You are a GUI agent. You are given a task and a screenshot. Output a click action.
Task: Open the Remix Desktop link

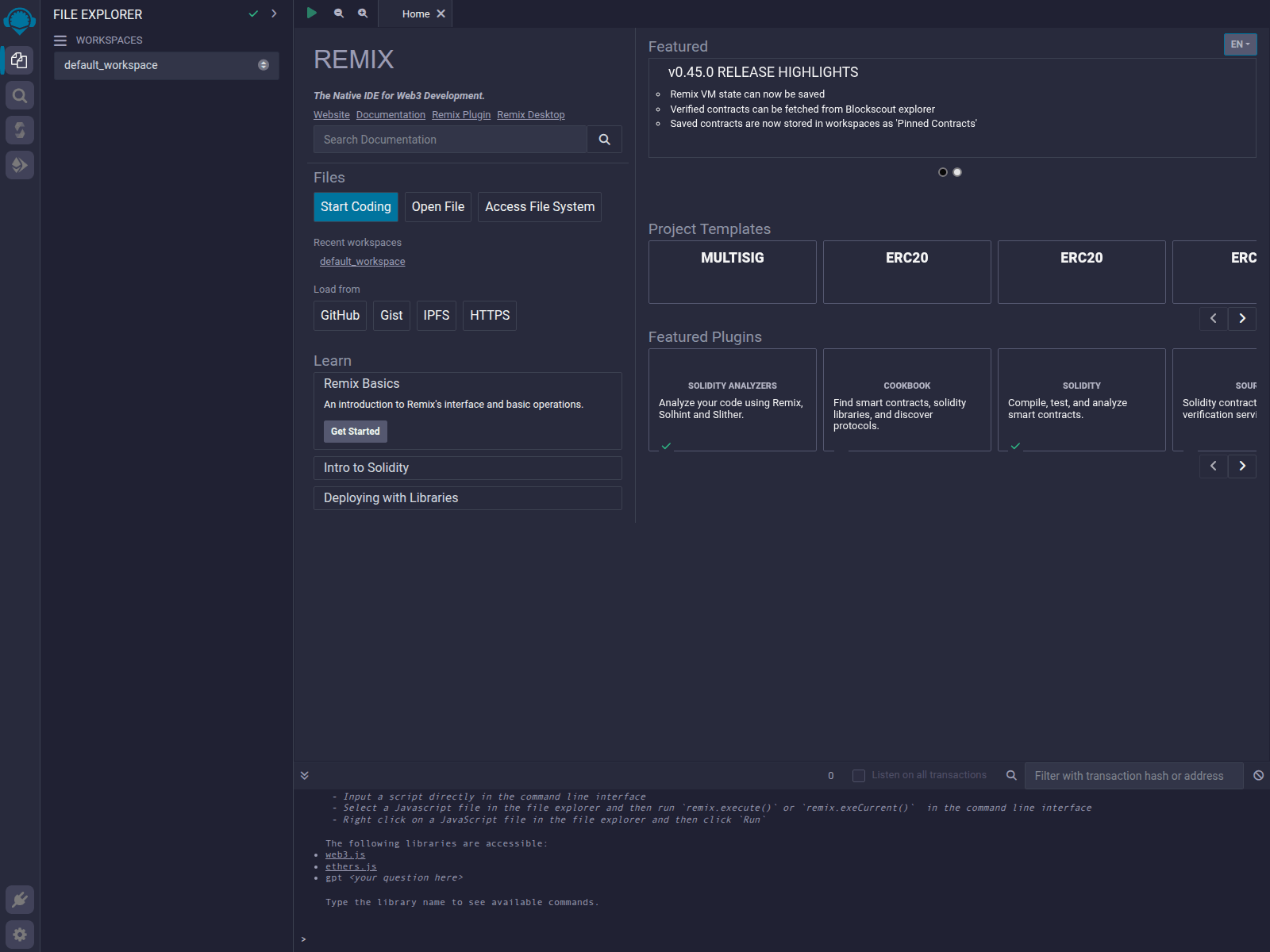click(531, 115)
